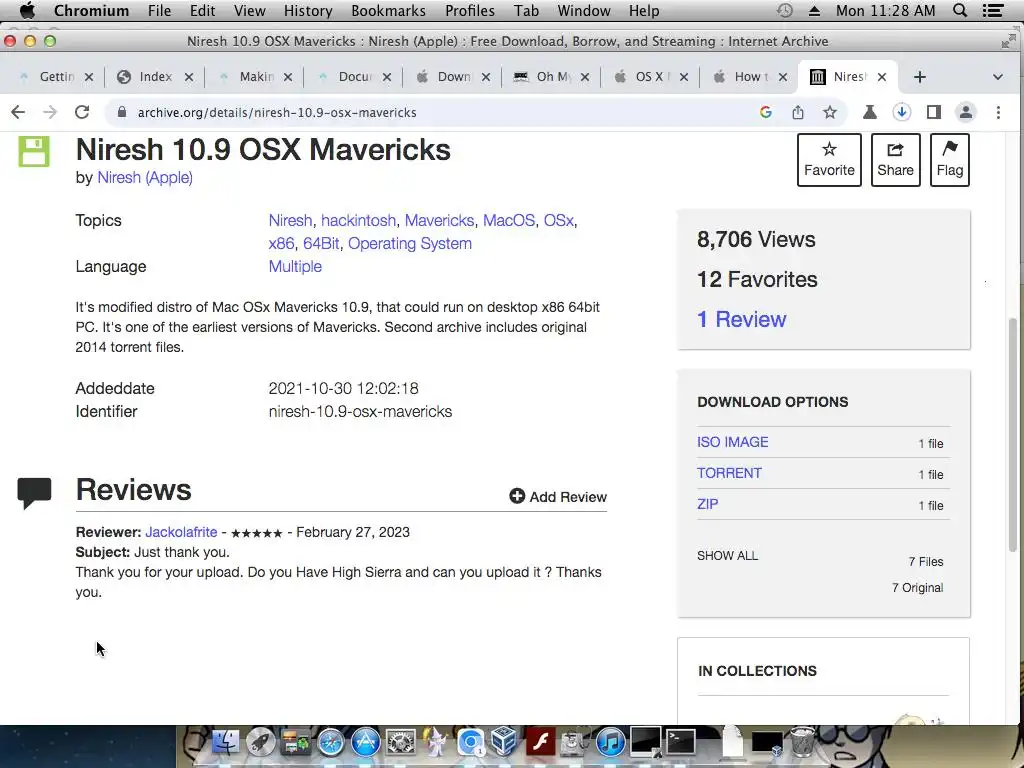The height and width of the screenshot is (768, 1024).
Task: Bookmark this page with the star icon
Action: coord(830,112)
